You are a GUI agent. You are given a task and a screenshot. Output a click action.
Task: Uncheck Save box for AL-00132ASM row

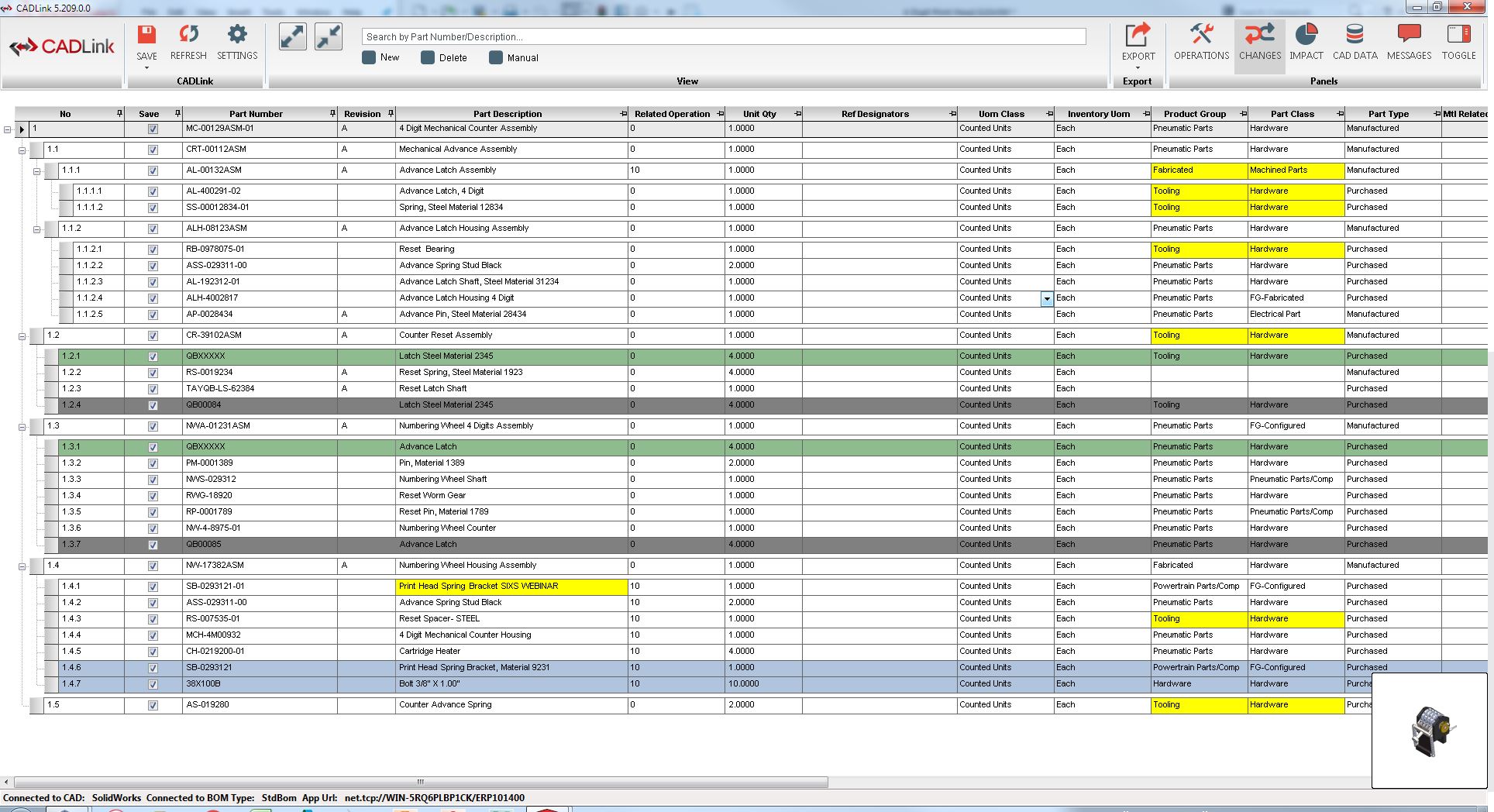pyautogui.click(x=153, y=171)
